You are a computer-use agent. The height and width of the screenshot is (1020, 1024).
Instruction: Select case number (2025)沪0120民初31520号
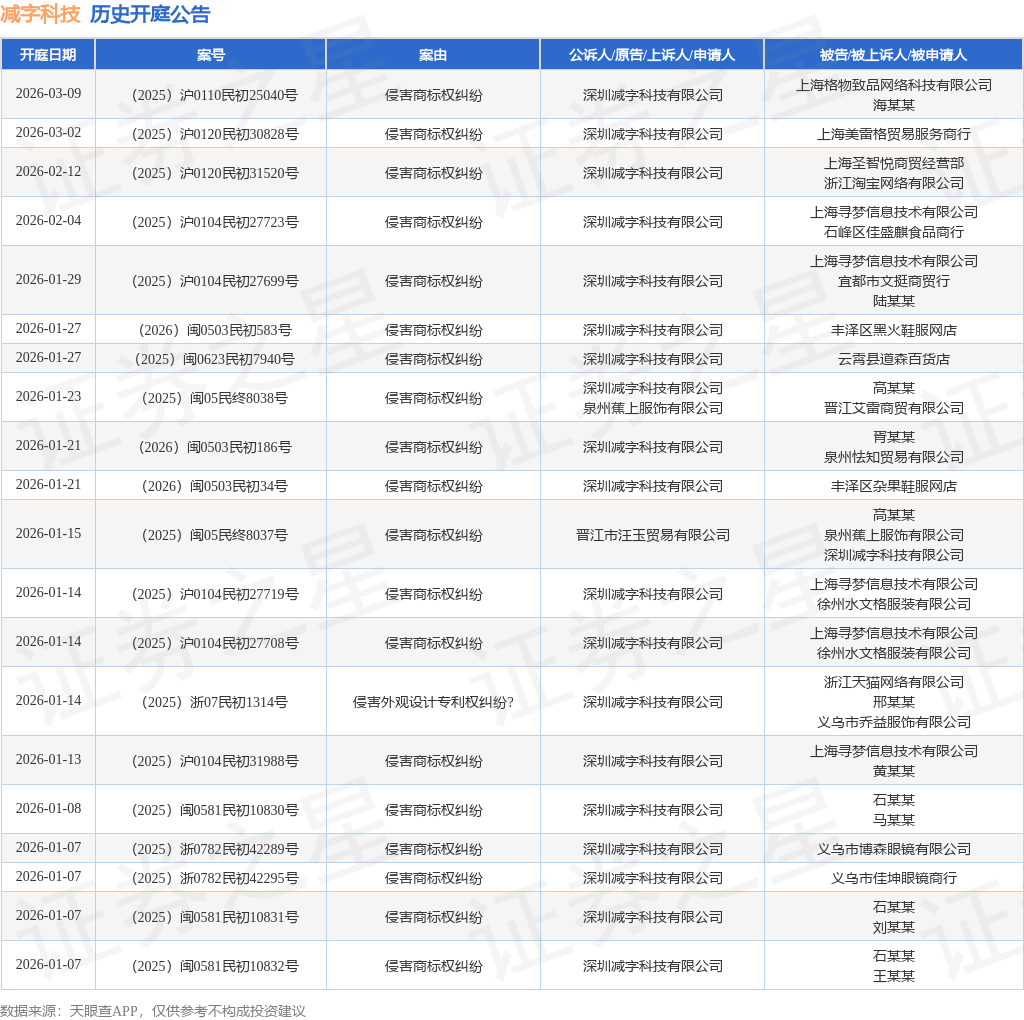click(x=215, y=173)
